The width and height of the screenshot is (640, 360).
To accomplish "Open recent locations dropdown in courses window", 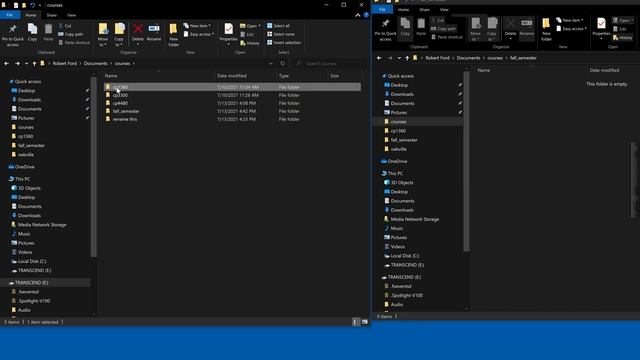I will click(27, 64).
